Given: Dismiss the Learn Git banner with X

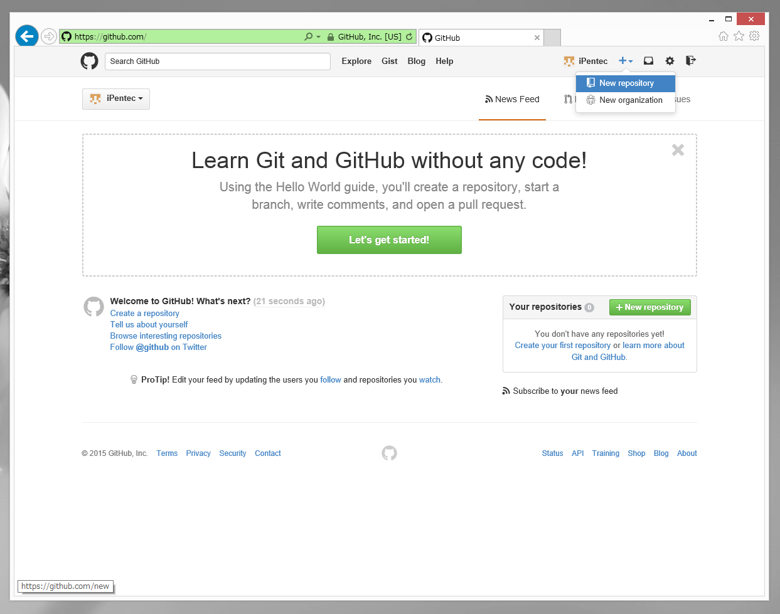Looking at the screenshot, I should (x=678, y=150).
